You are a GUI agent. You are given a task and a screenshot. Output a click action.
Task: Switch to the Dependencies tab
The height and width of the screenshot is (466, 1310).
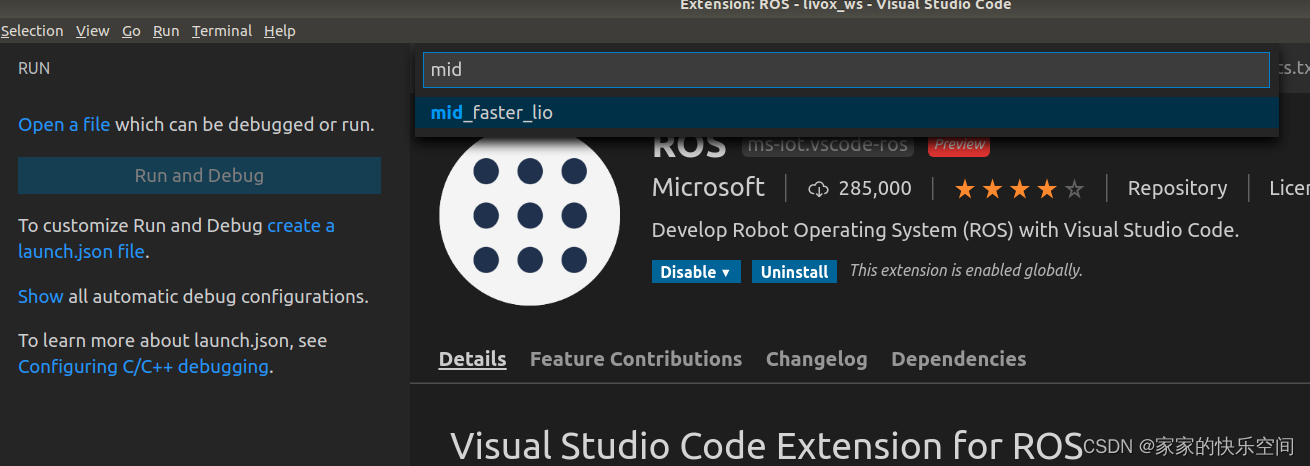pyautogui.click(x=958, y=359)
